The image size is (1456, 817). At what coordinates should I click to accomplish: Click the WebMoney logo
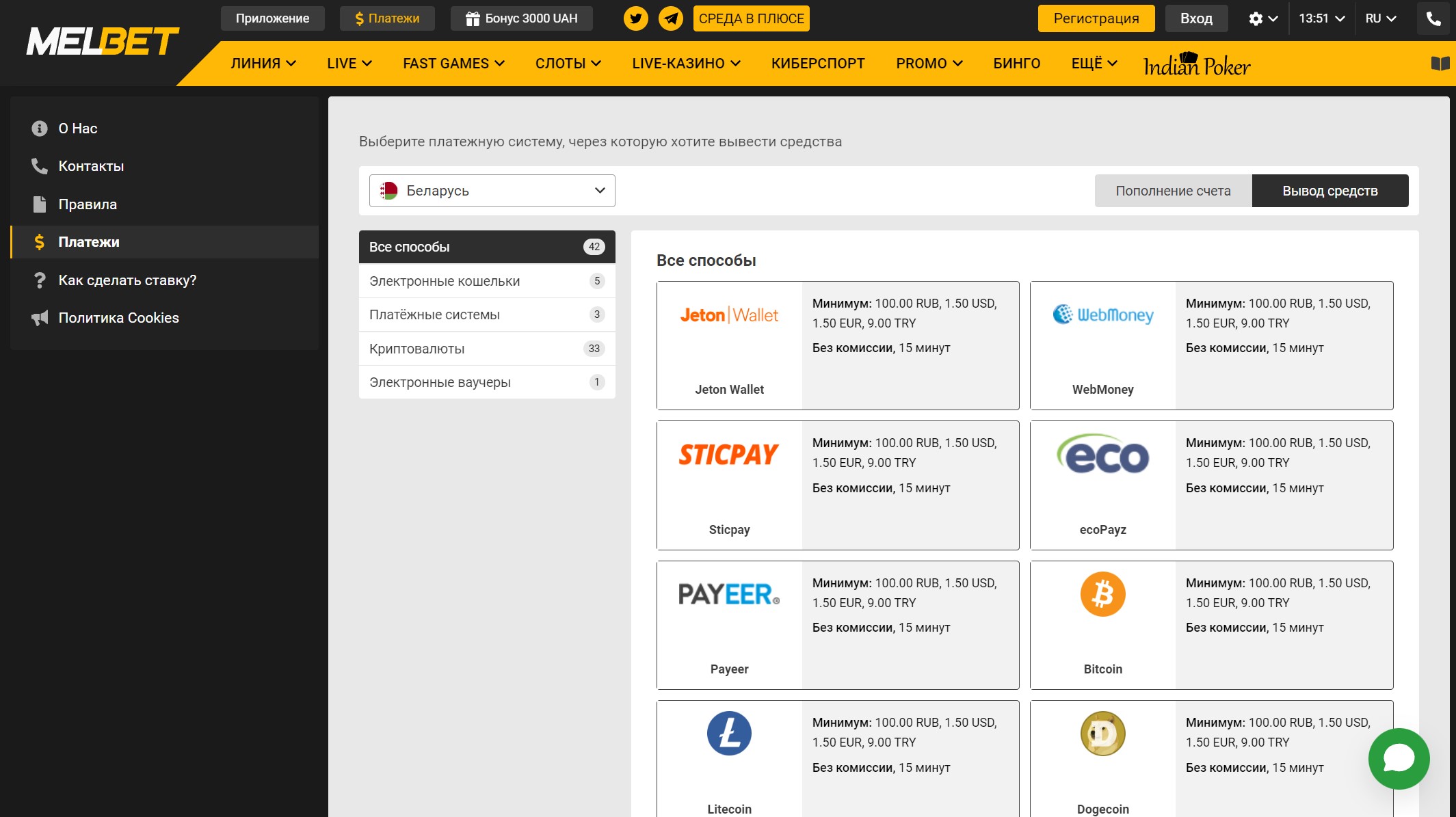click(1102, 314)
